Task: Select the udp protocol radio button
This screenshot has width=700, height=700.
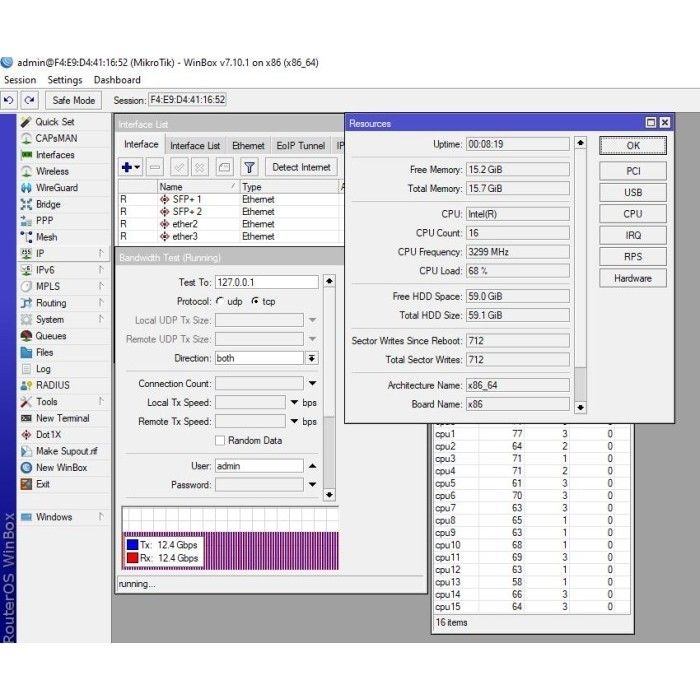Action: 220,301
